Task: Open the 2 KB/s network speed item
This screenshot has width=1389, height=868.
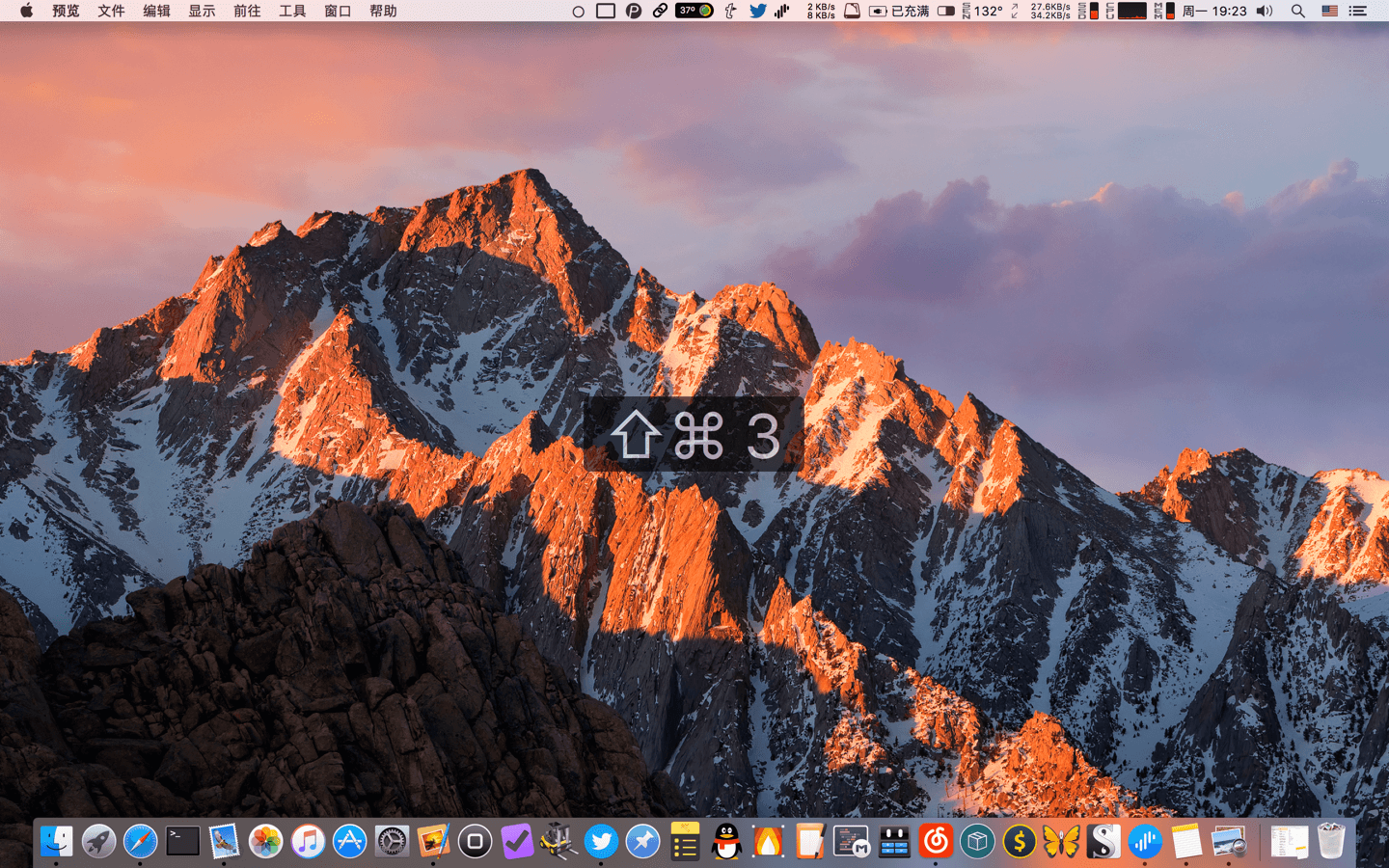Action: tap(821, 11)
